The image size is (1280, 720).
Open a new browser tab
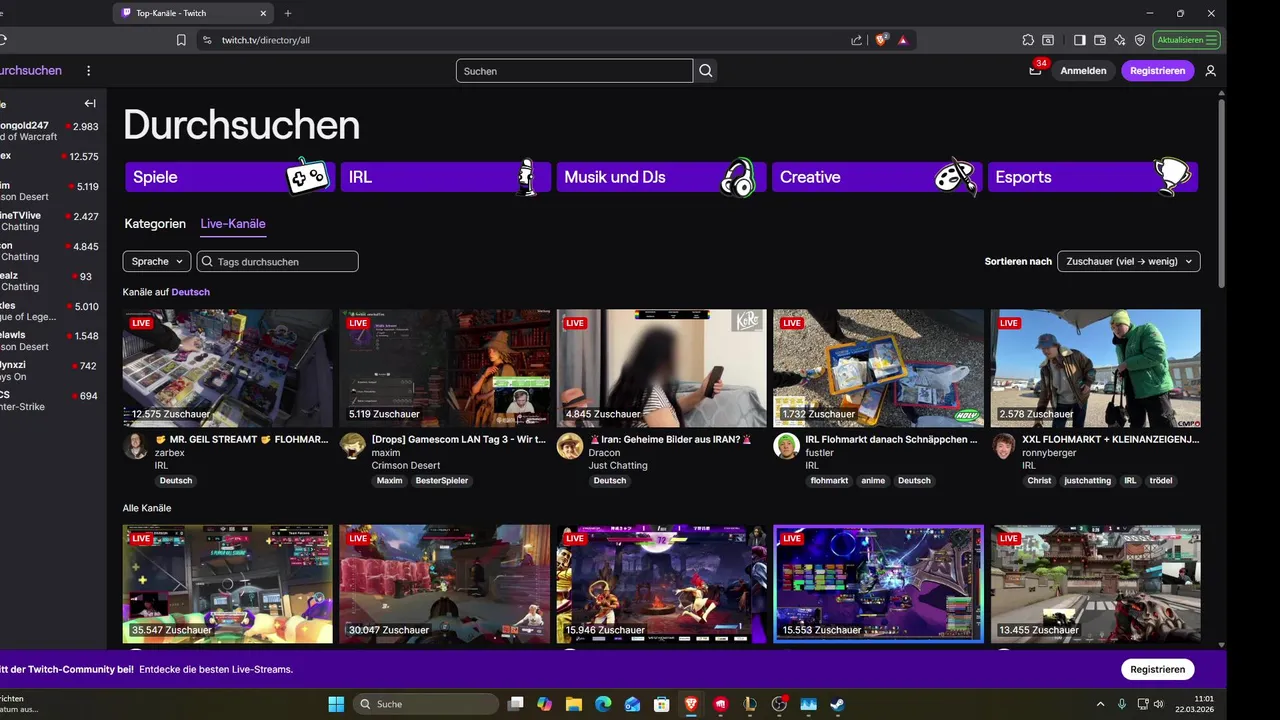(288, 13)
